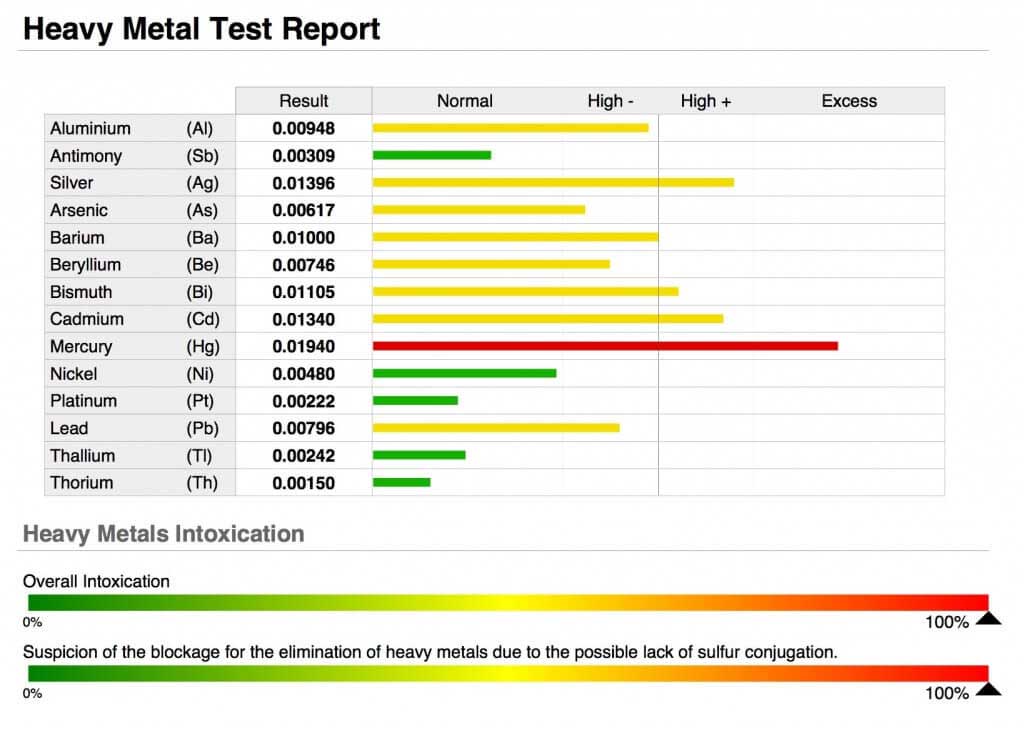Select the Normal column header
1024x731 pixels.
coord(465,101)
